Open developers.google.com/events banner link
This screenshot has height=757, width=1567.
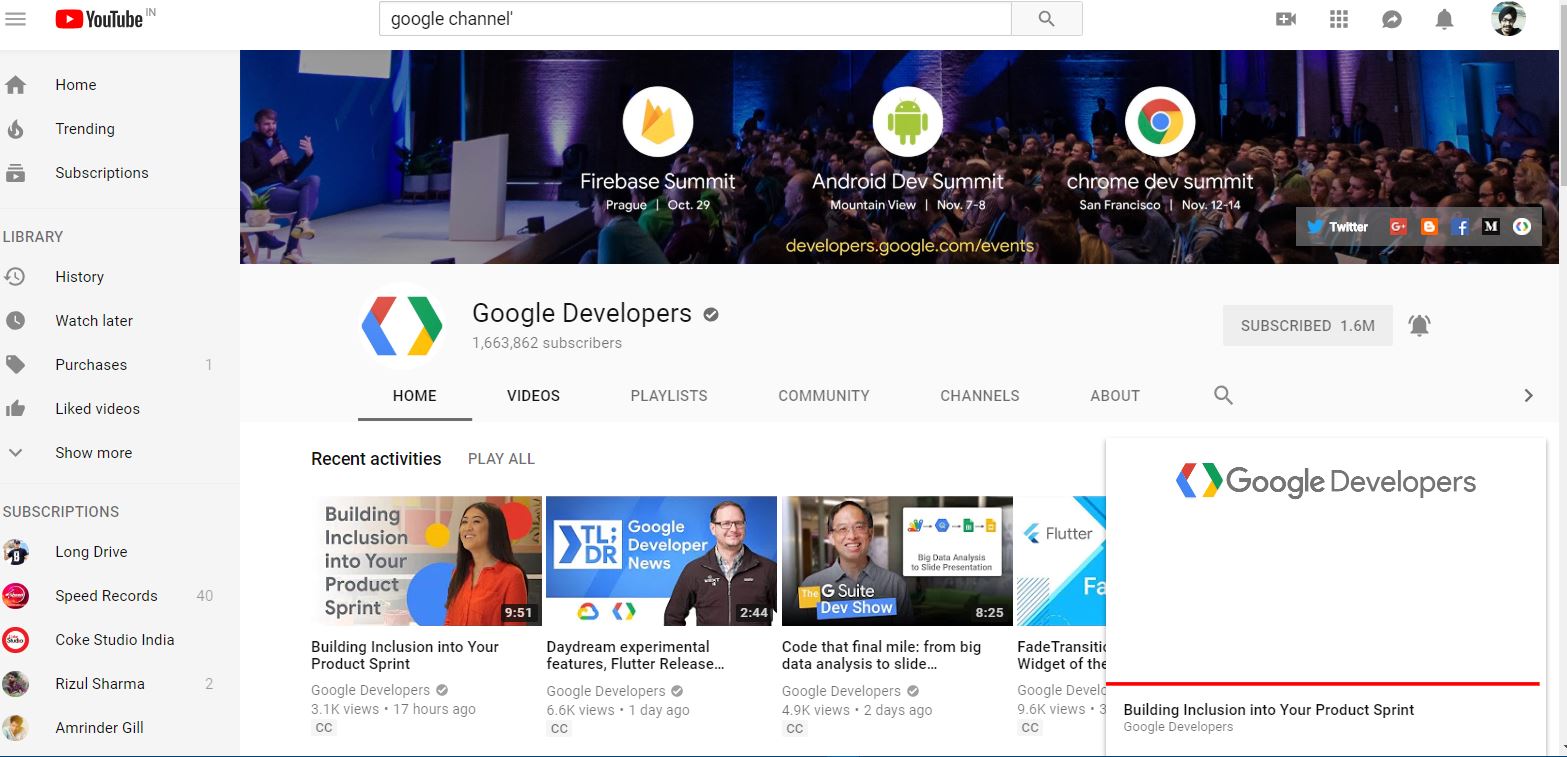(909, 245)
